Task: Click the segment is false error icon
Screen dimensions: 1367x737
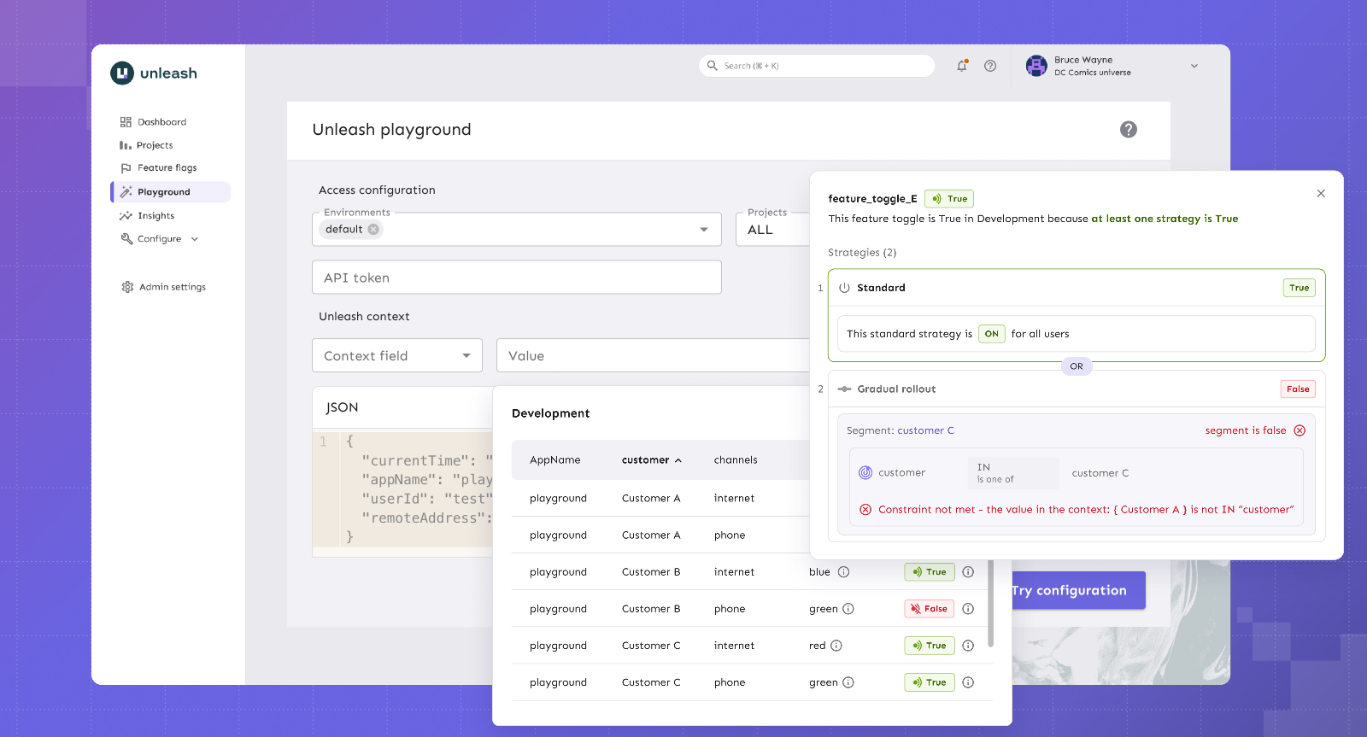Action: click(1299, 431)
